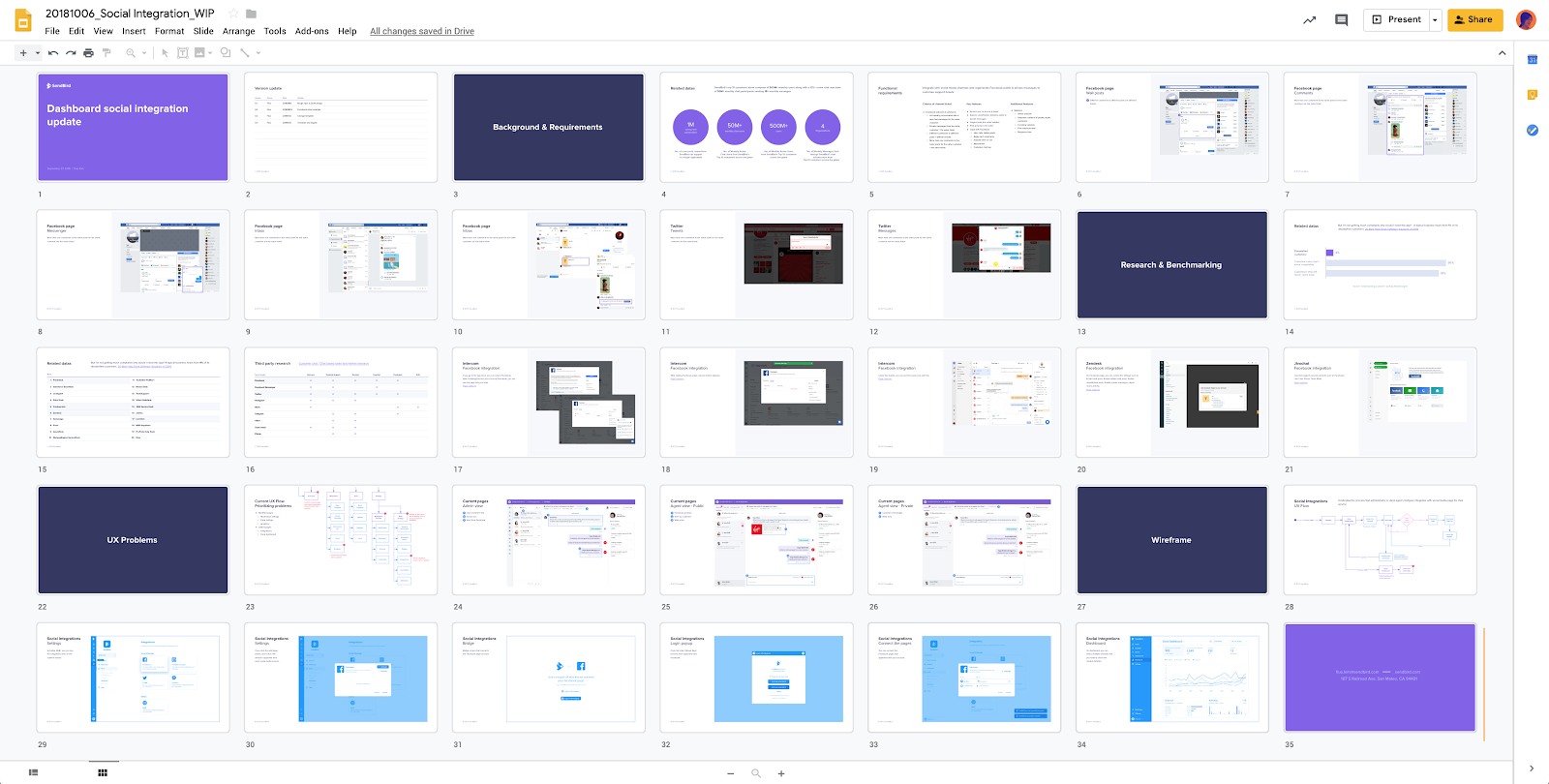Select the purple closing slide 35
The height and width of the screenshot is (784, 1549).
click(x=1381, y=678)
